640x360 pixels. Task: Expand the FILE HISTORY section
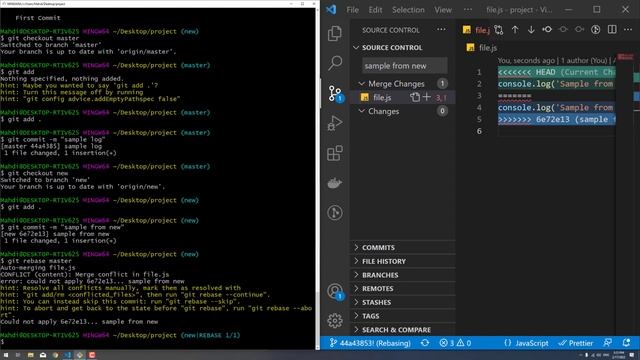tap(402, 261)
